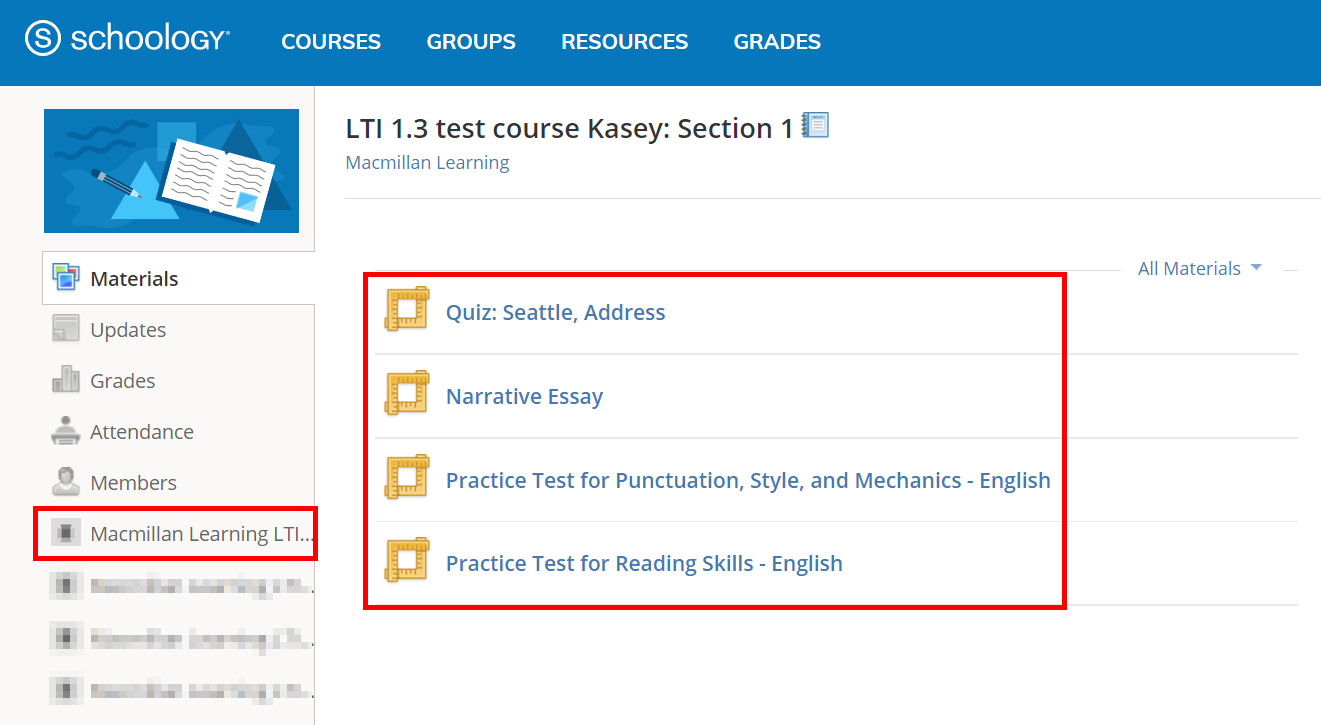Open the GROUPS menu
The image size is (1321, 725).
click(x=470, y=41)
